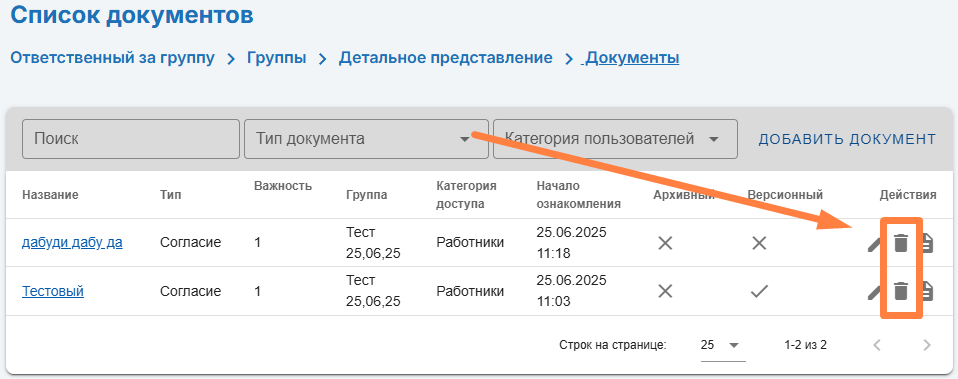Delete the дабуди дабу да document via trash icon
The height and width of the screenshot is (379, 958).
[x=901, y=243]
